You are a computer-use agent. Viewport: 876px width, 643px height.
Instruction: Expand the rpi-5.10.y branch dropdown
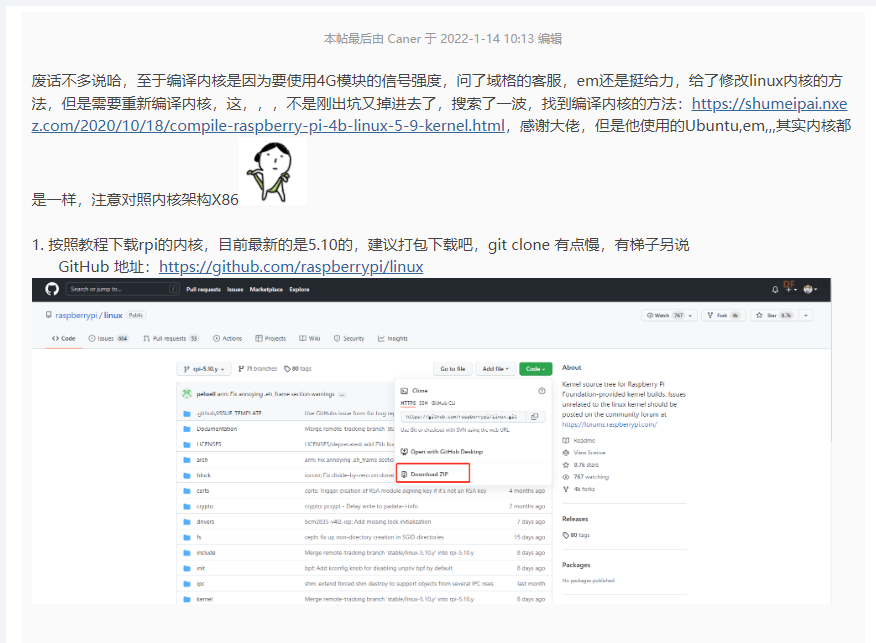(x=204, y=369)
